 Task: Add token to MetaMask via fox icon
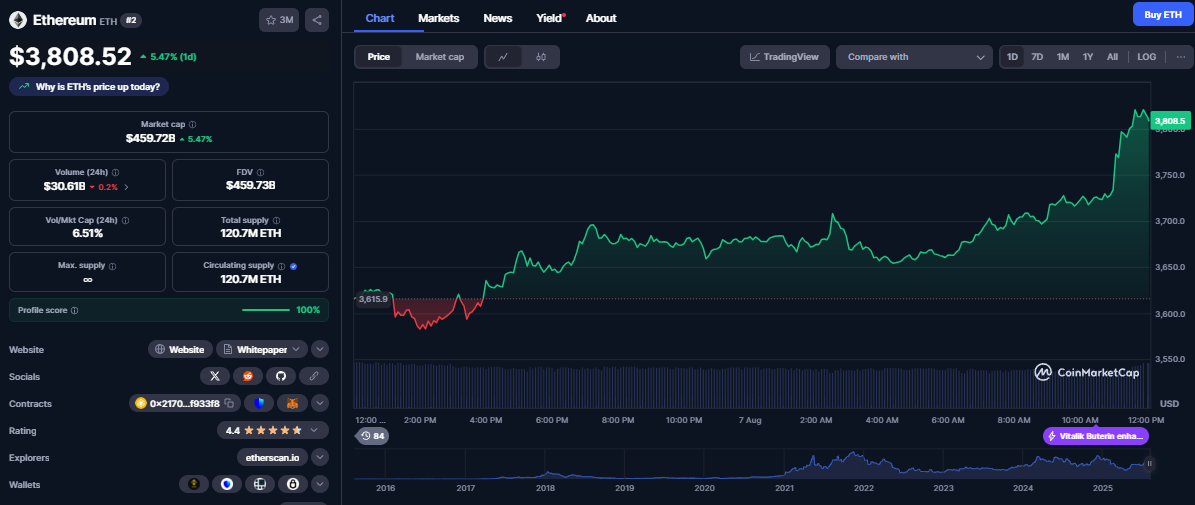(x=293, y=403)
